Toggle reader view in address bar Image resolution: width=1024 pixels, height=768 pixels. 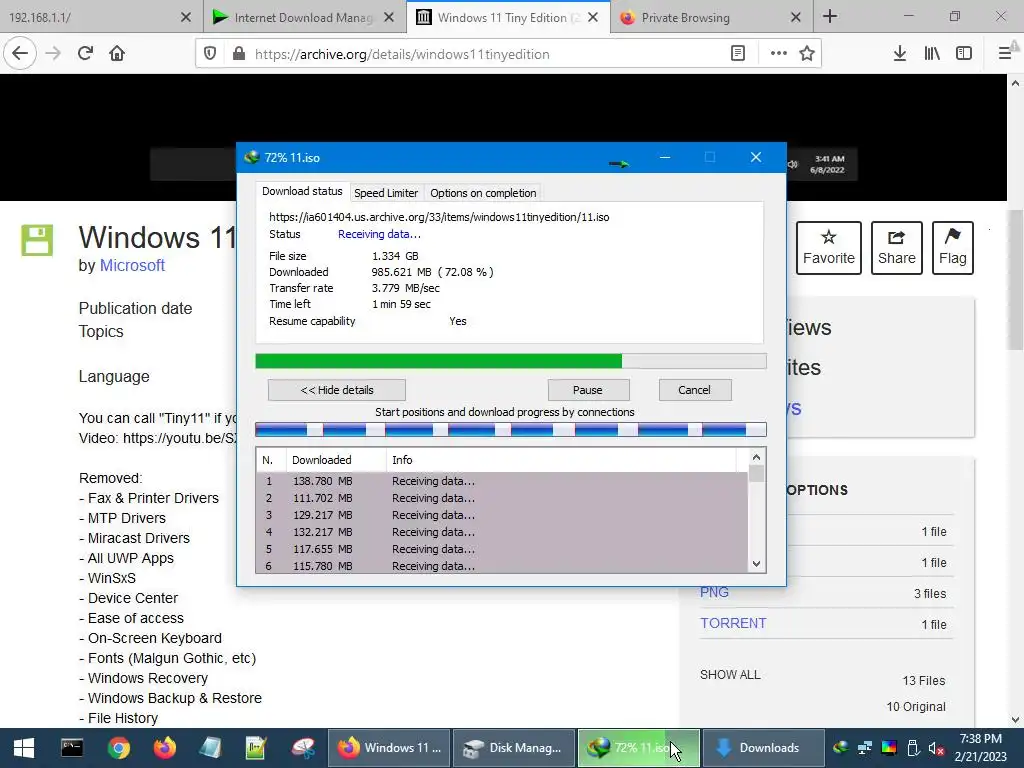pos(738,54)
